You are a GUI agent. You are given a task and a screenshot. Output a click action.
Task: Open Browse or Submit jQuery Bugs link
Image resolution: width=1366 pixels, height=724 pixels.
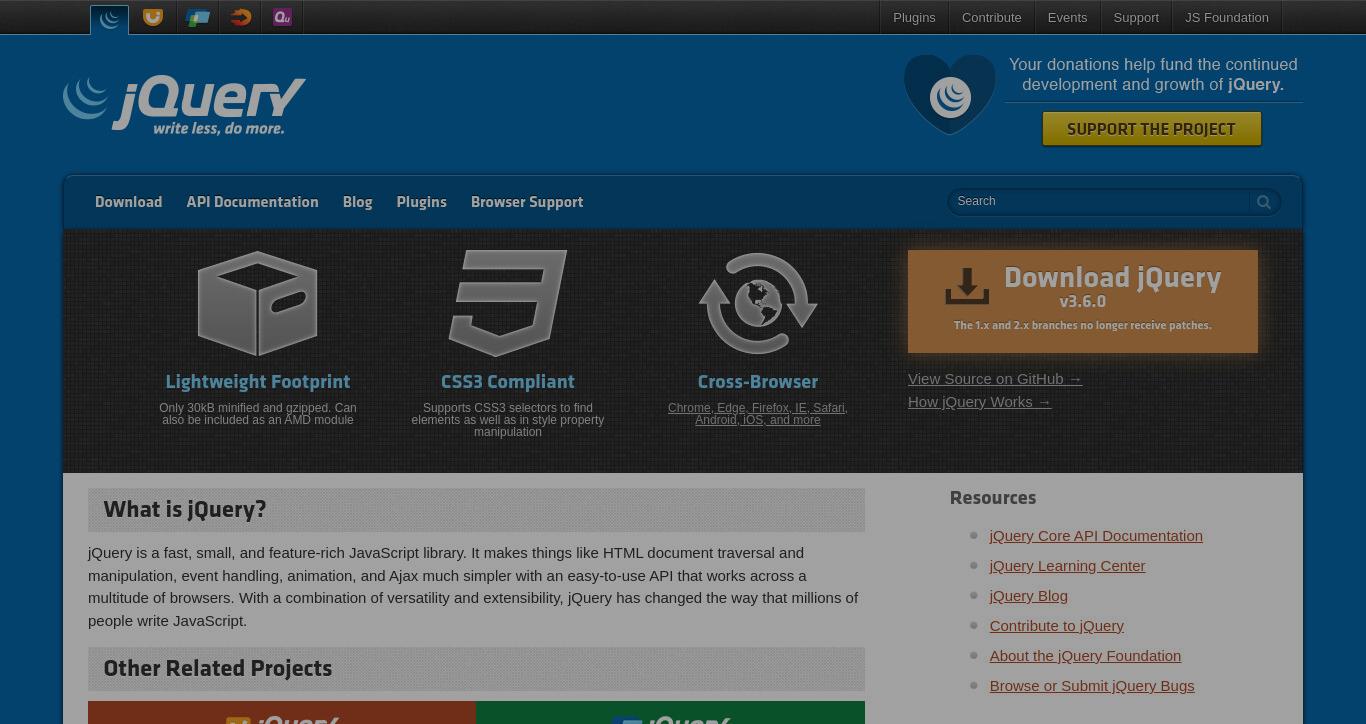[1092, 686]
